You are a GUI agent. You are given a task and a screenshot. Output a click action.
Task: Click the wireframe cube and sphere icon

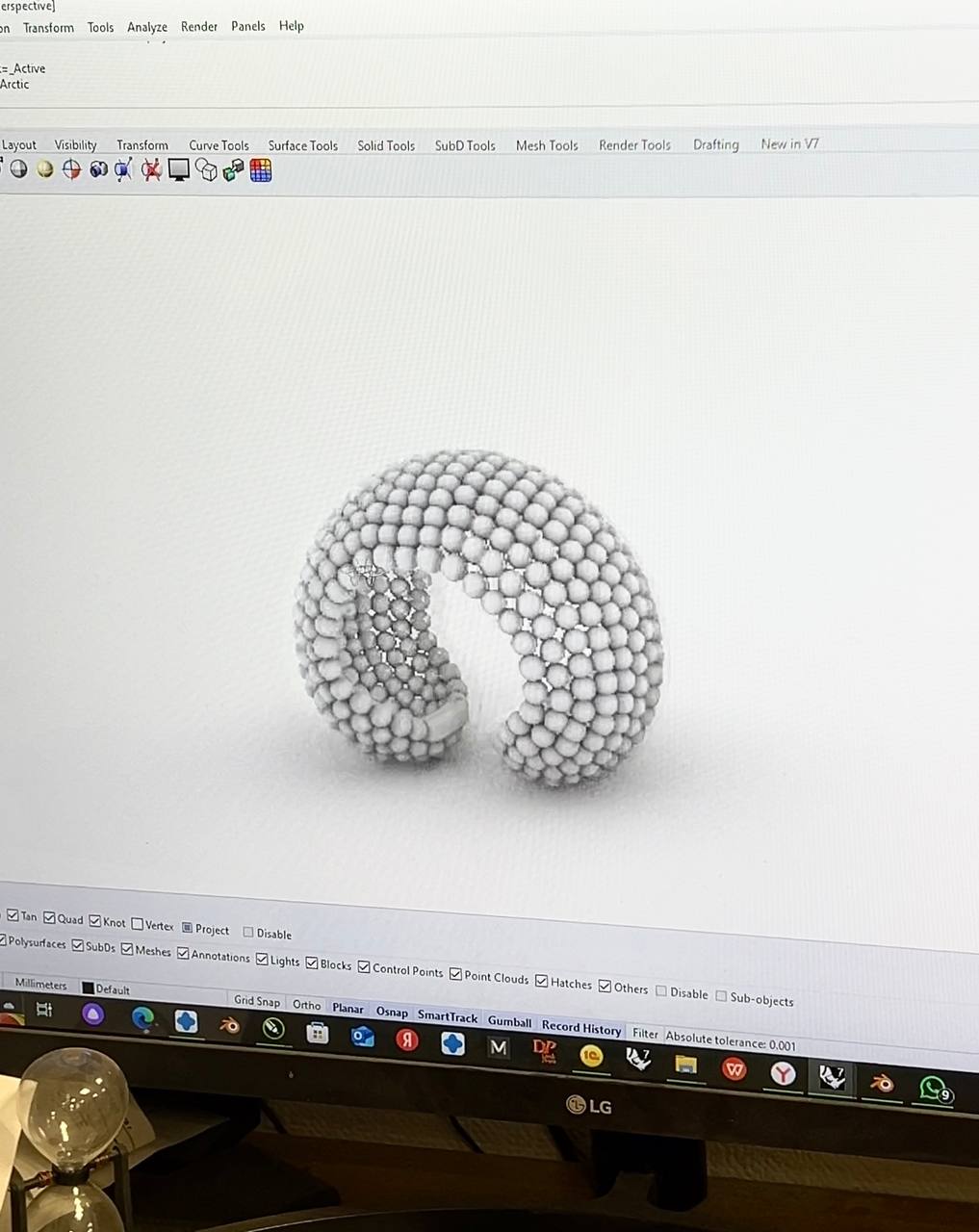point(206,170)
